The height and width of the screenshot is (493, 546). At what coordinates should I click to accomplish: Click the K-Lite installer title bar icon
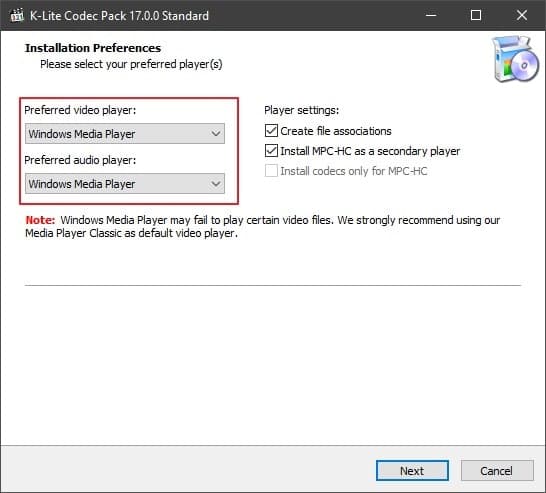coord(17,15)
